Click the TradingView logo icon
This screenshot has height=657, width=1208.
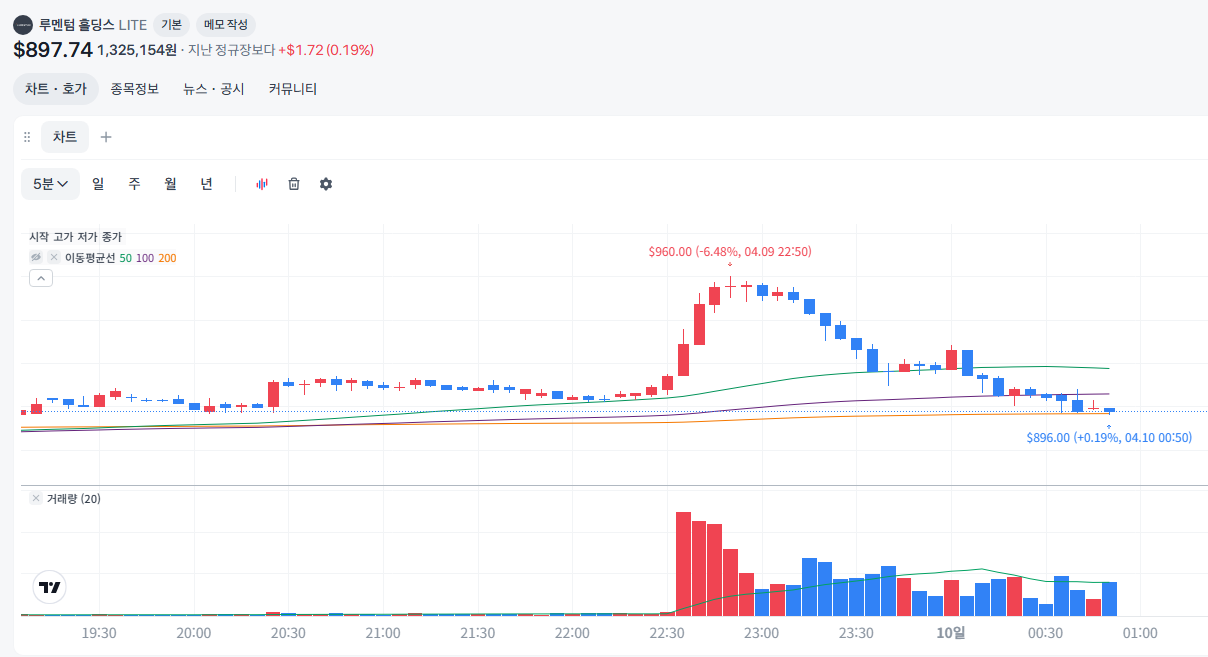point(49,587)
